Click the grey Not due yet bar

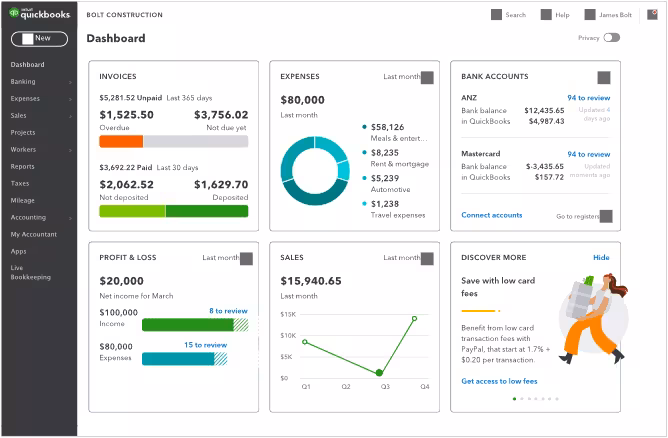[x=196, y=141]
